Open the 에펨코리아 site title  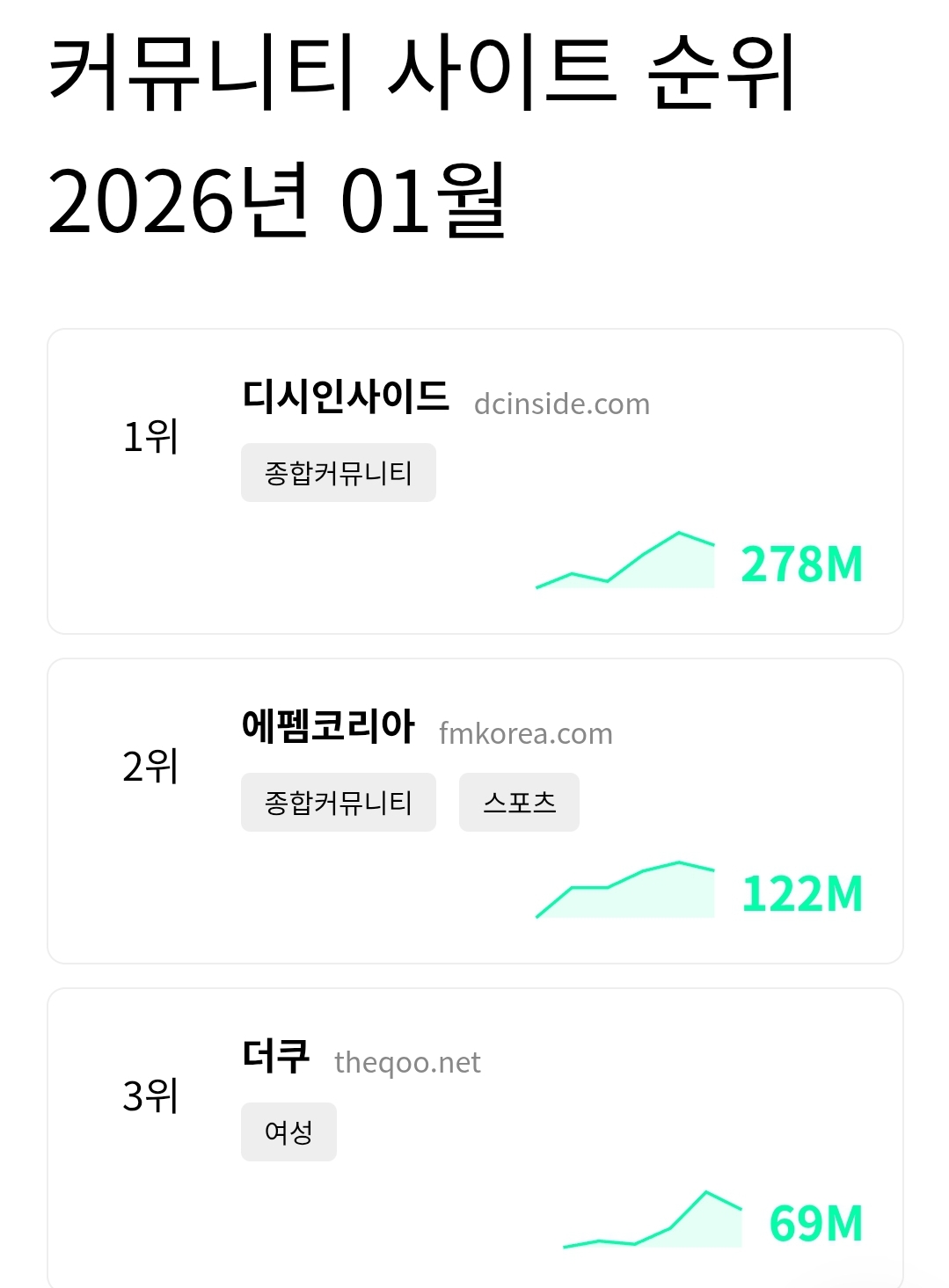(327, 726)
